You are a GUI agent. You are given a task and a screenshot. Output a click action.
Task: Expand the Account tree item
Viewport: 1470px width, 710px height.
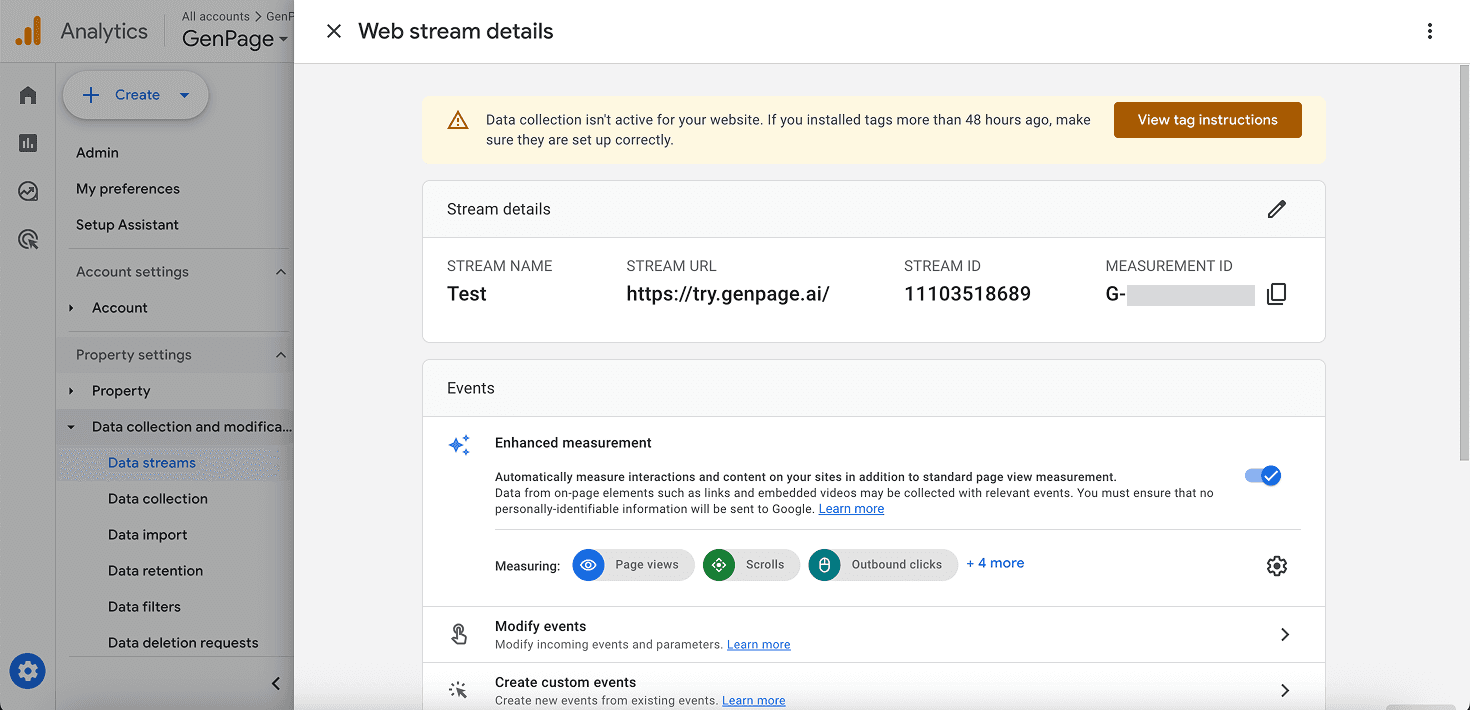point(71,308)
